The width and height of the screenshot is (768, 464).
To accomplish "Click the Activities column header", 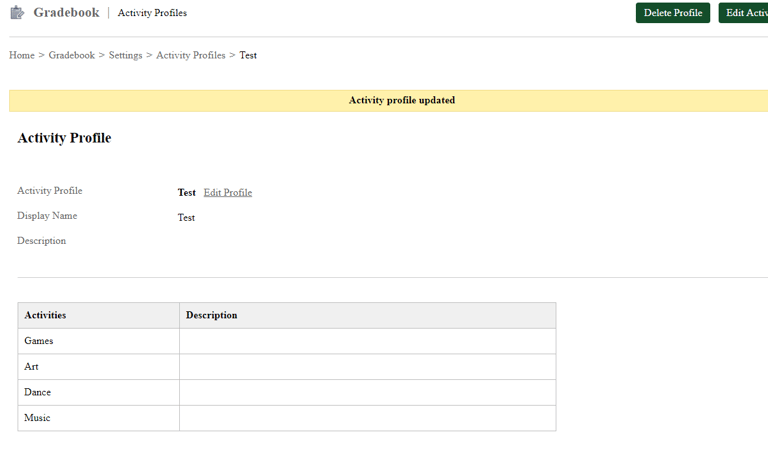I will pos(45,315).
